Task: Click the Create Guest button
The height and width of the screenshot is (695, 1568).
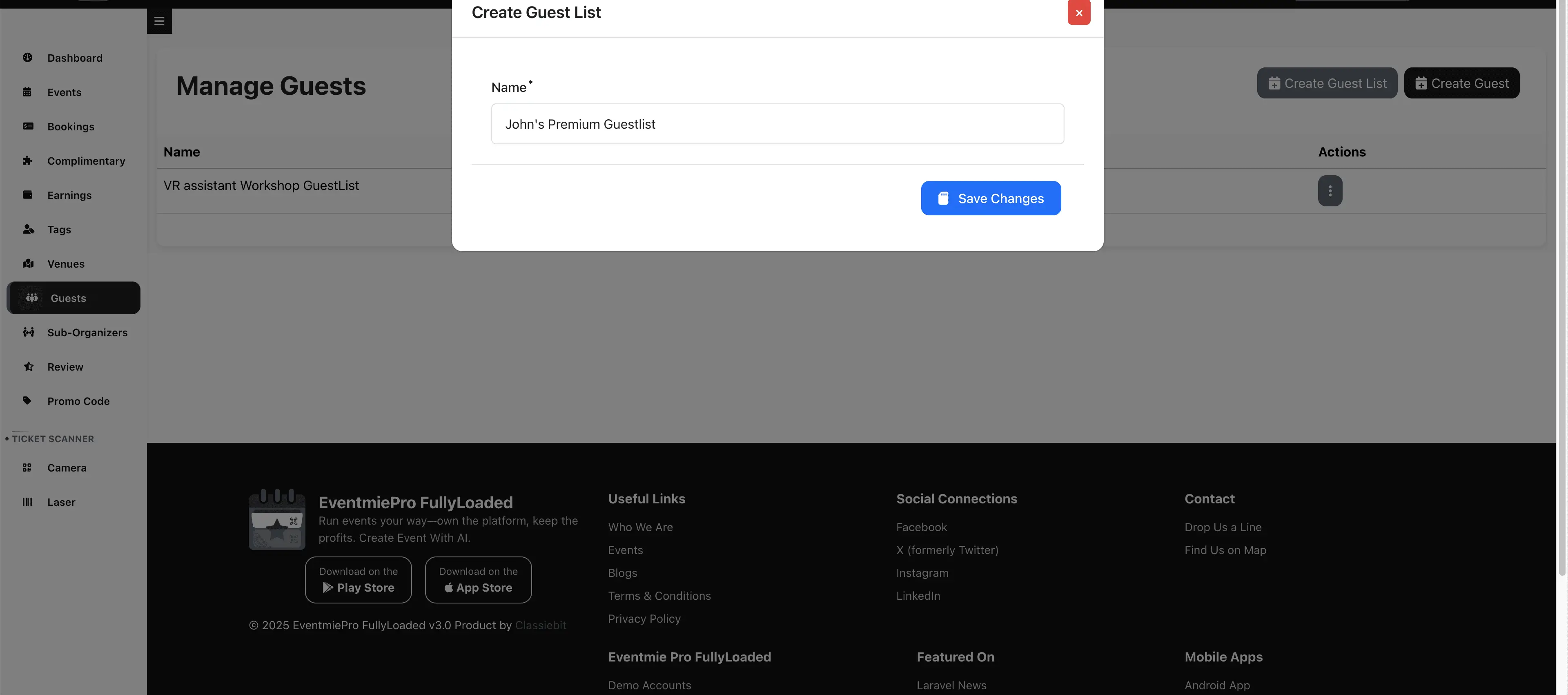Action: point(1462,83)
